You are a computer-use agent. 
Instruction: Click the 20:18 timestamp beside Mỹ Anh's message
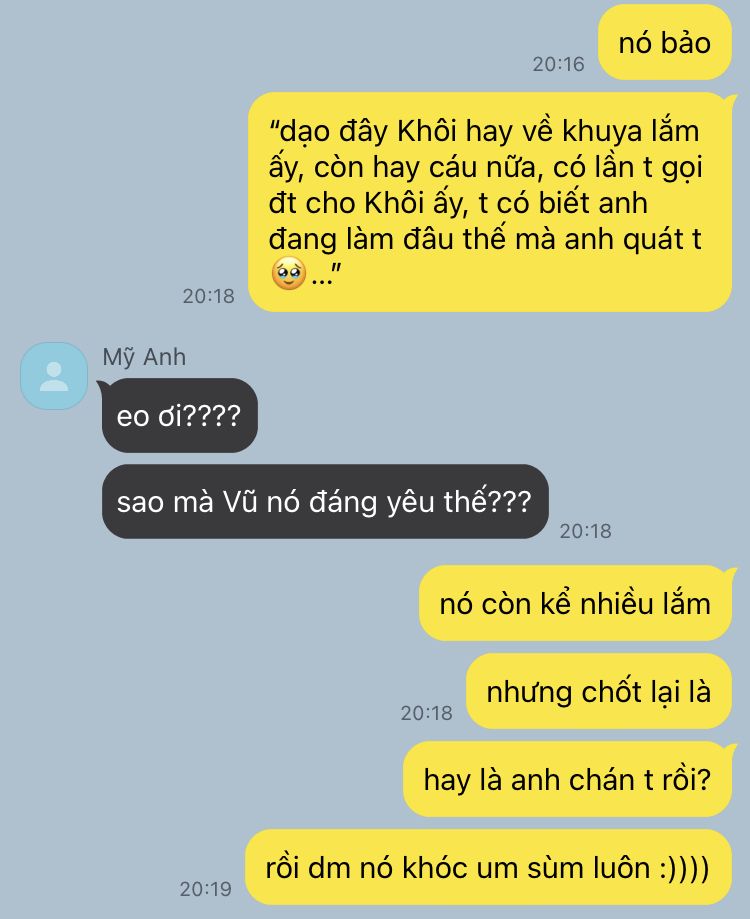585,531
